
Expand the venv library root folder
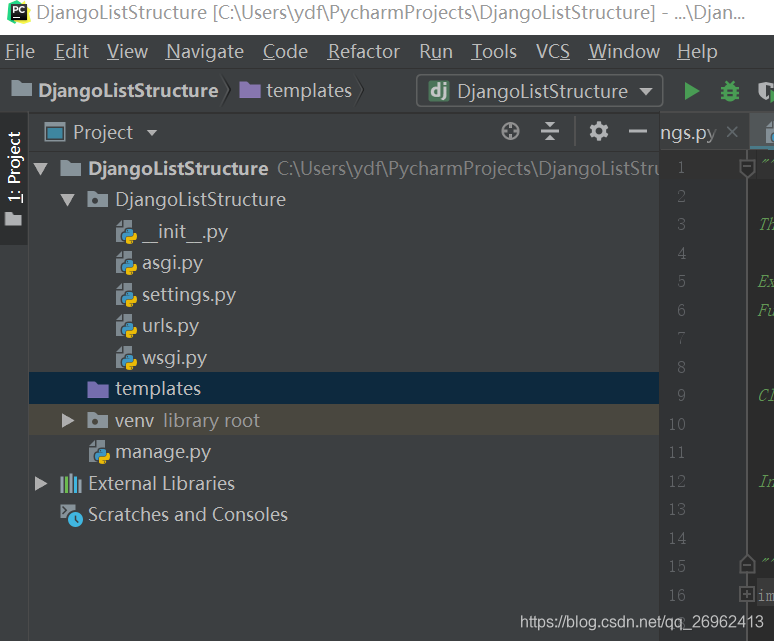(68, 420)
